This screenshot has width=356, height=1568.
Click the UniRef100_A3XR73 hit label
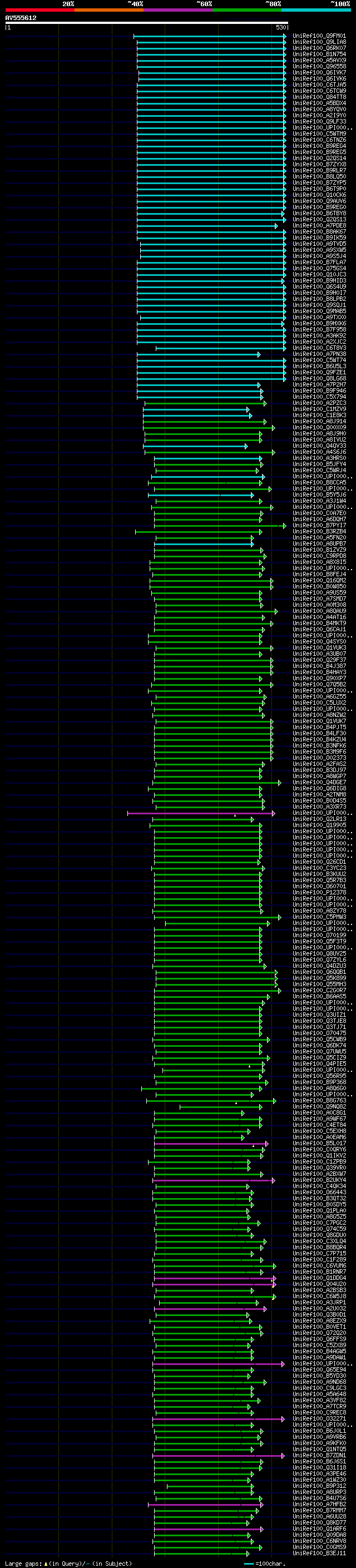(319, 807)
